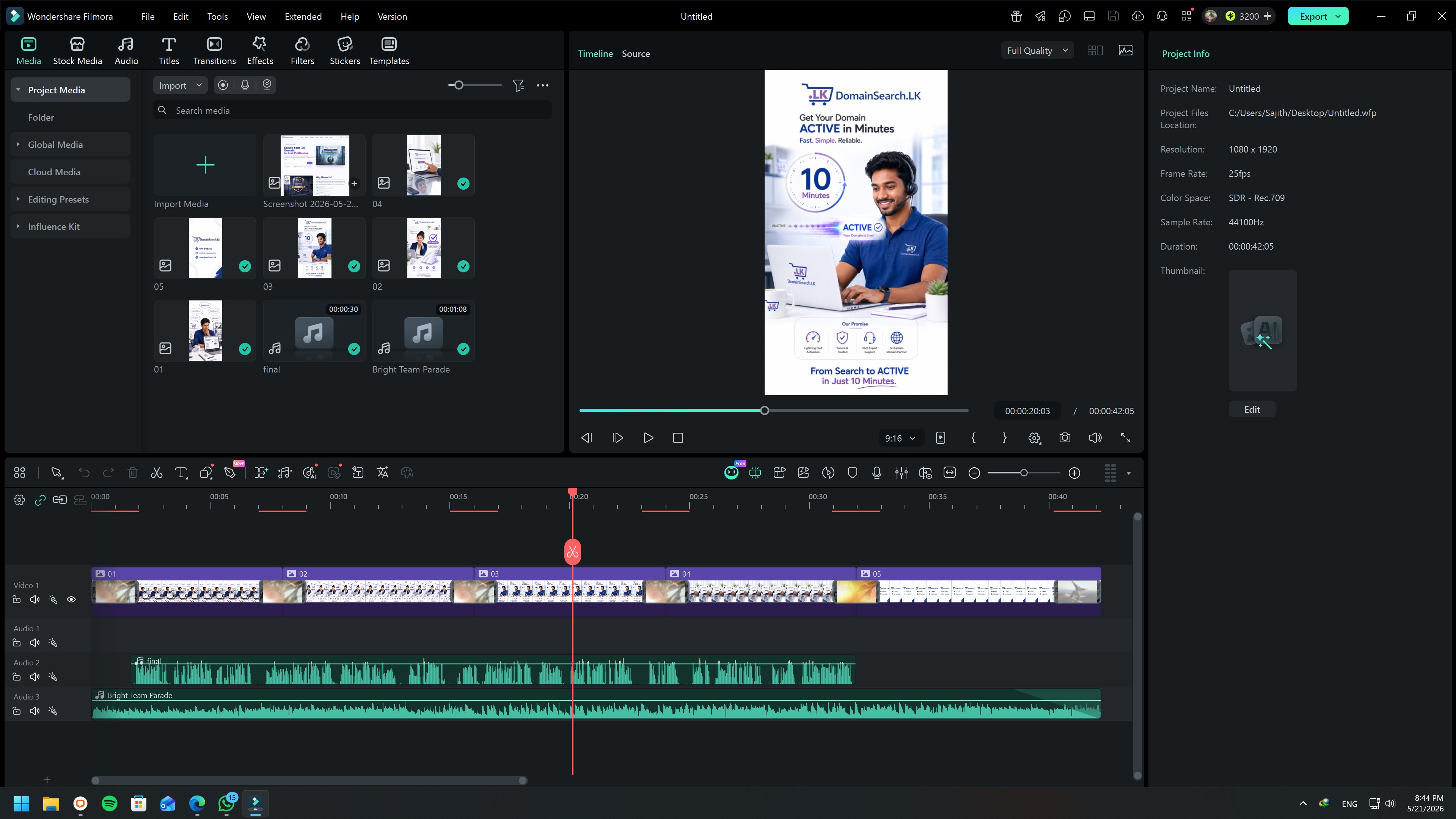Click the Spotify icon in the taskbar
This screenshot has height=819, width=1456.
tap(110, 803)
